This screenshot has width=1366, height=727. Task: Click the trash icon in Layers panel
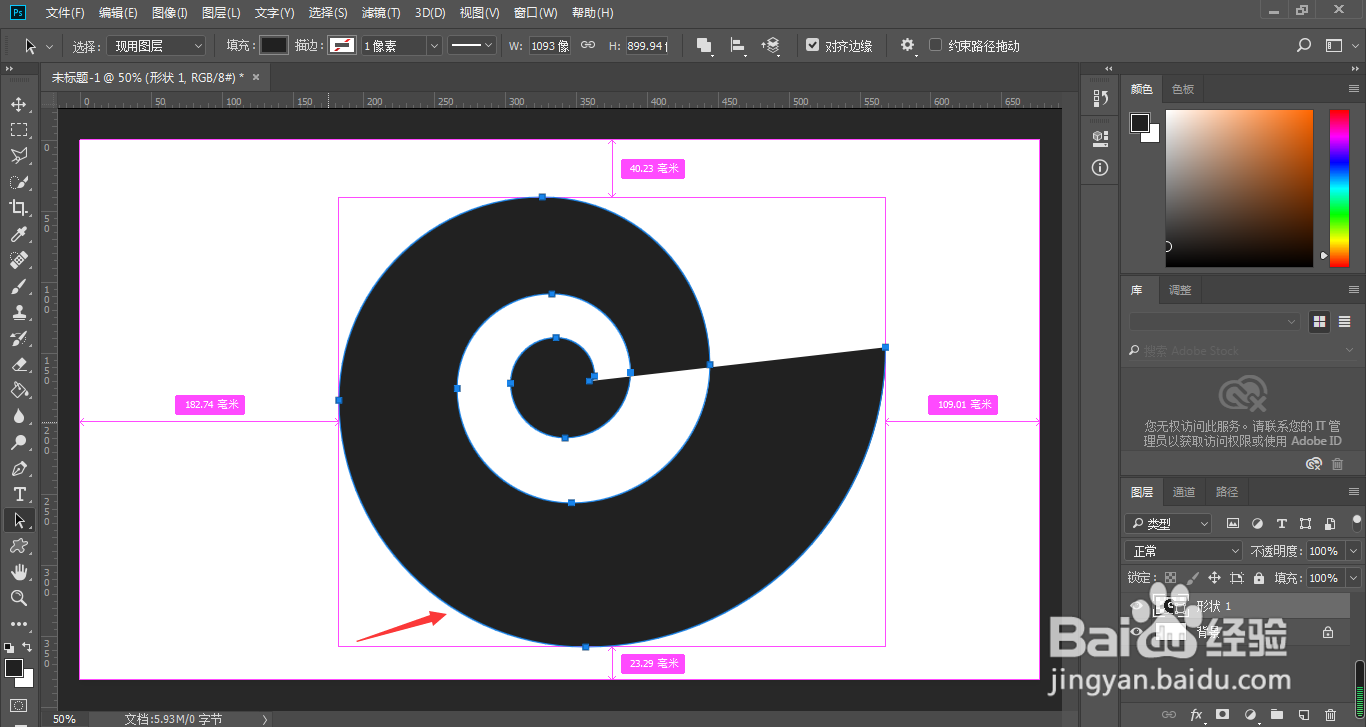coord(1330,715)
